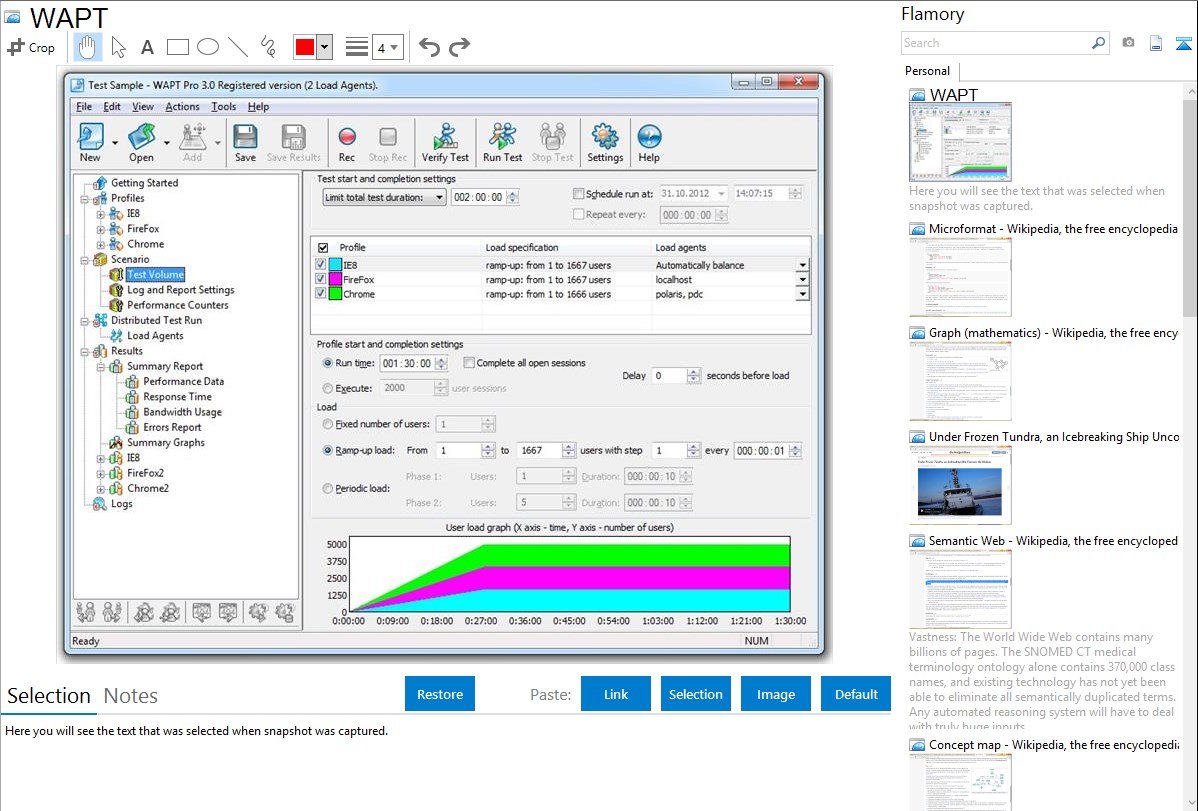The image size is (1198, 811).
Task: Expand the IE8 node under Profiles
Action: 100,214
